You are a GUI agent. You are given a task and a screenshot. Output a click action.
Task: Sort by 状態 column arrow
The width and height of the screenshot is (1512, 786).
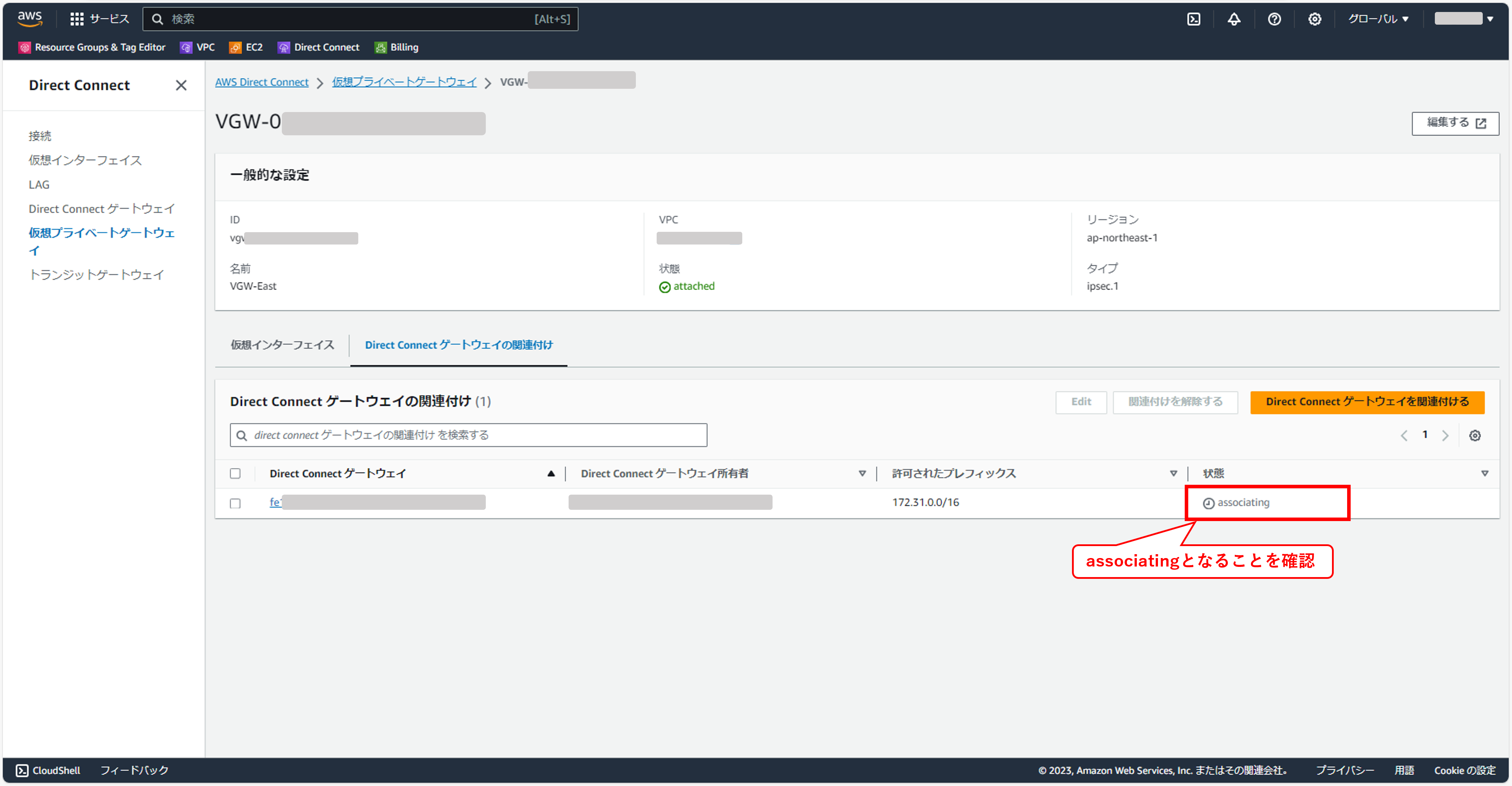coord(1485,473)
